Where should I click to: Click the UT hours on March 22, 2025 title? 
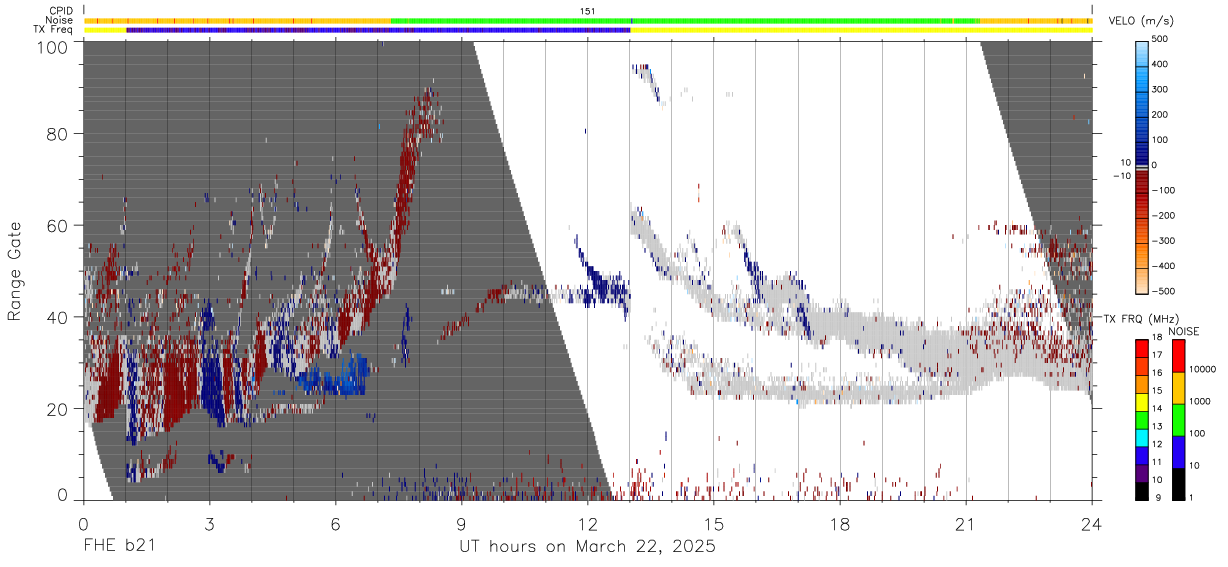(x=587, y=547)
